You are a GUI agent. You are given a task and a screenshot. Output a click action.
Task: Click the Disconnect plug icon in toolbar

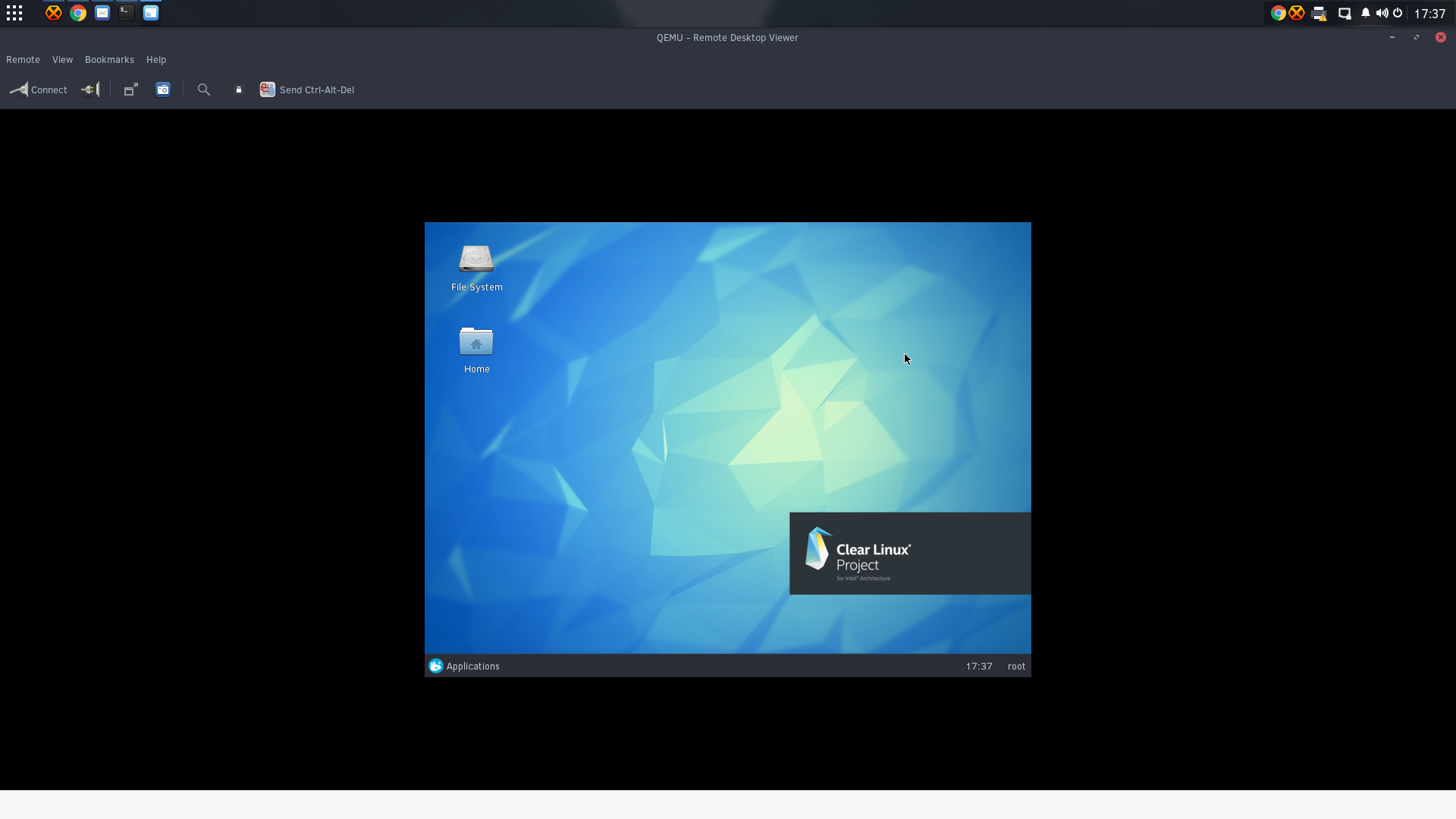[x=90, y=89]
